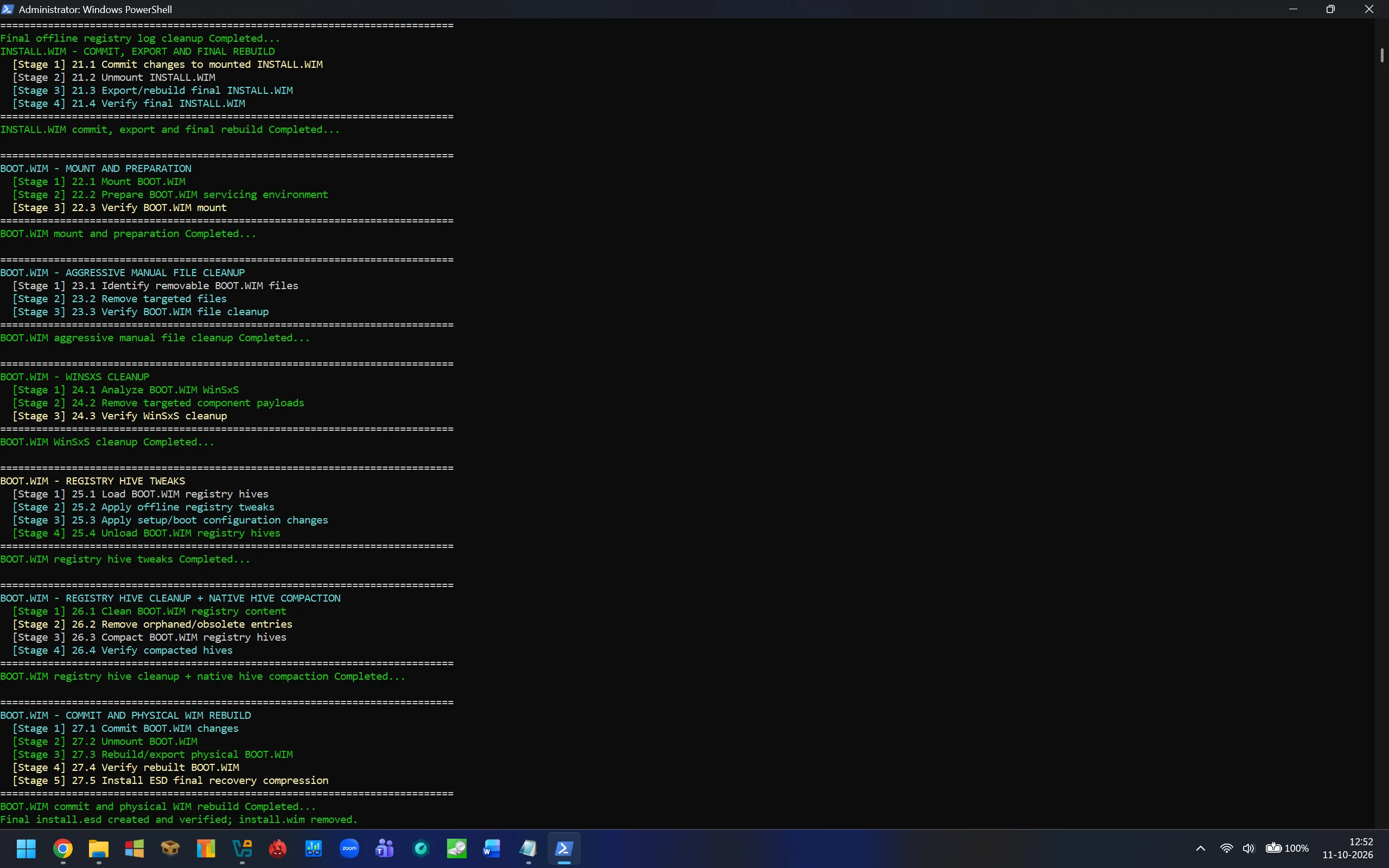Image resolution: width=1389 pixels, height=868 pixels.
Task: Click 'BOOT.WIM registry hive tweaks Completed...' line
Action: tap(125, 559)
